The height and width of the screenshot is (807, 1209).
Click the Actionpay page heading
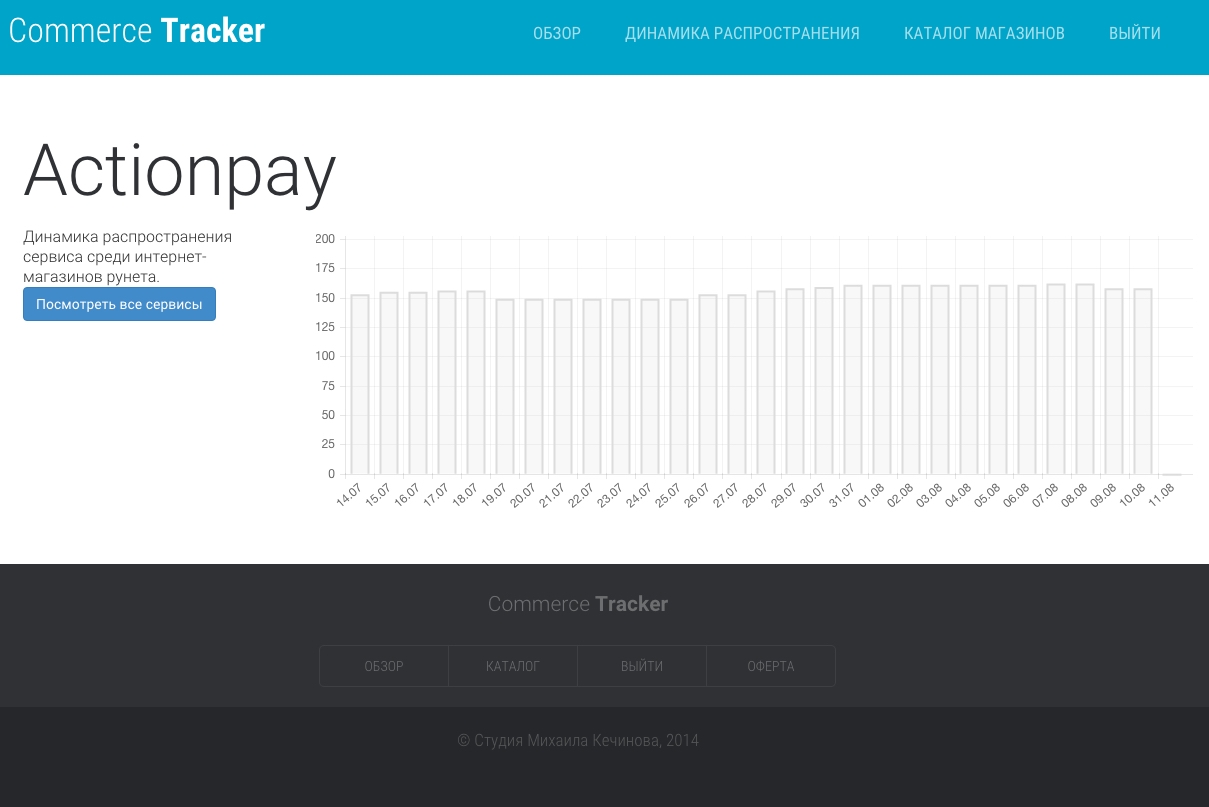pyautogui.click(x=180, y=172)
